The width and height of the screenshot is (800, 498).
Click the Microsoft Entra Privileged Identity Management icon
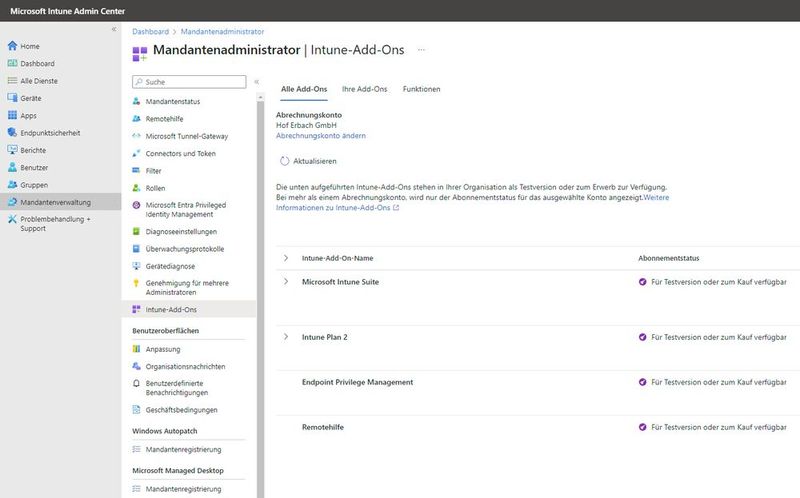coord(136,205)
